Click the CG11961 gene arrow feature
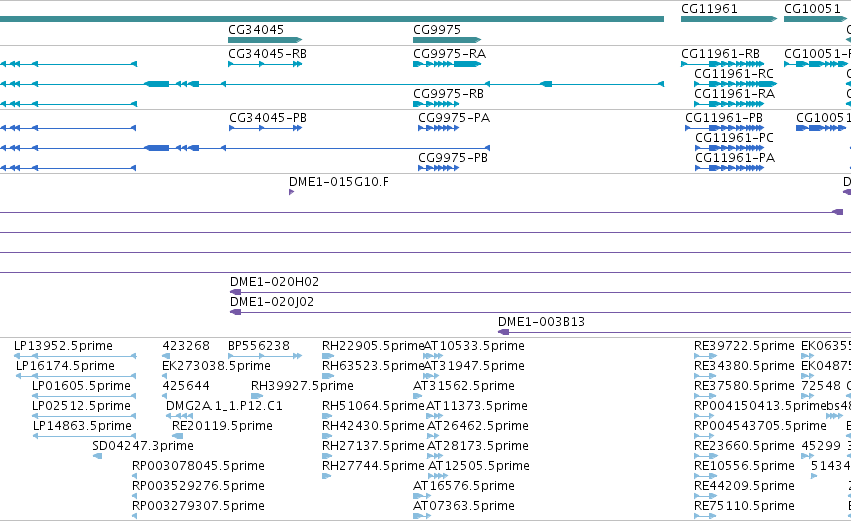Viewport: 851px width, 521px height. [x=729, y=19]
